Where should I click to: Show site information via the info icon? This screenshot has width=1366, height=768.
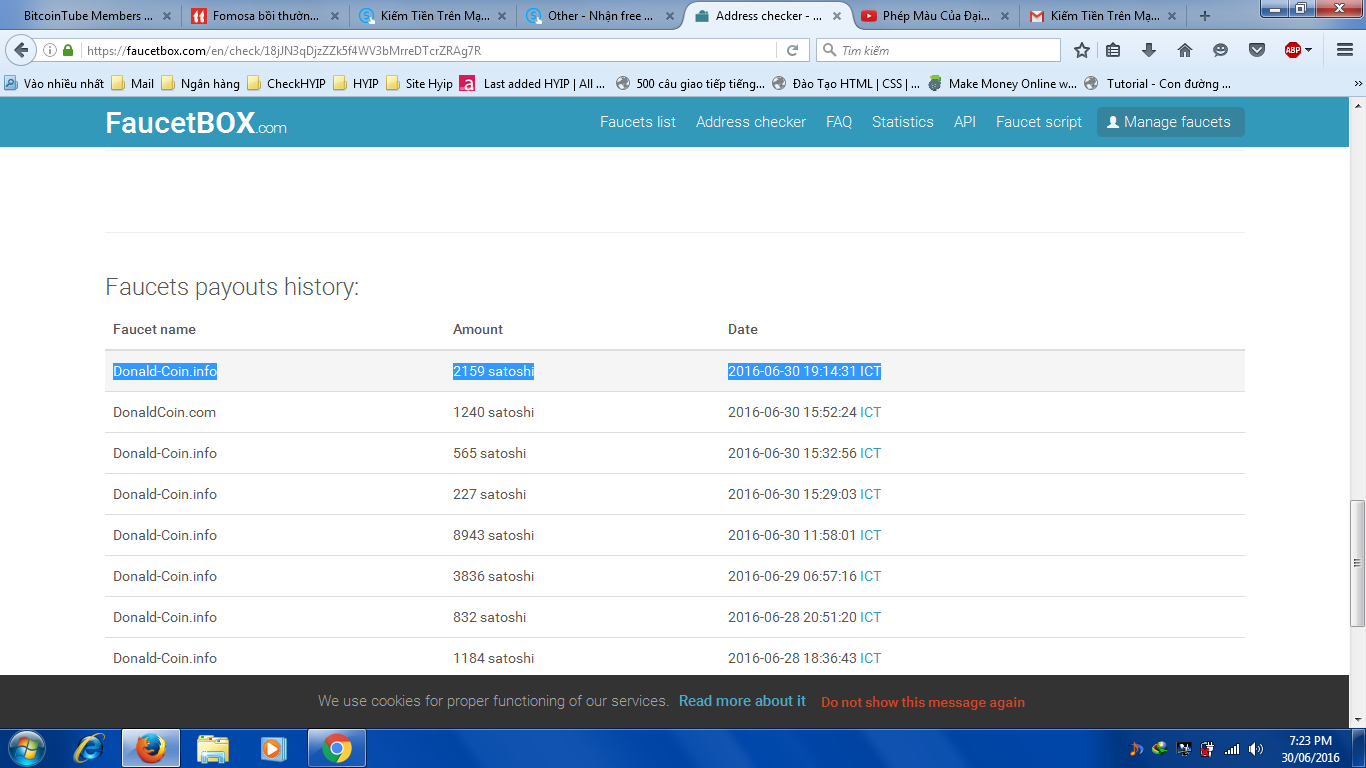pyautogui.click(x=50, y=50)
